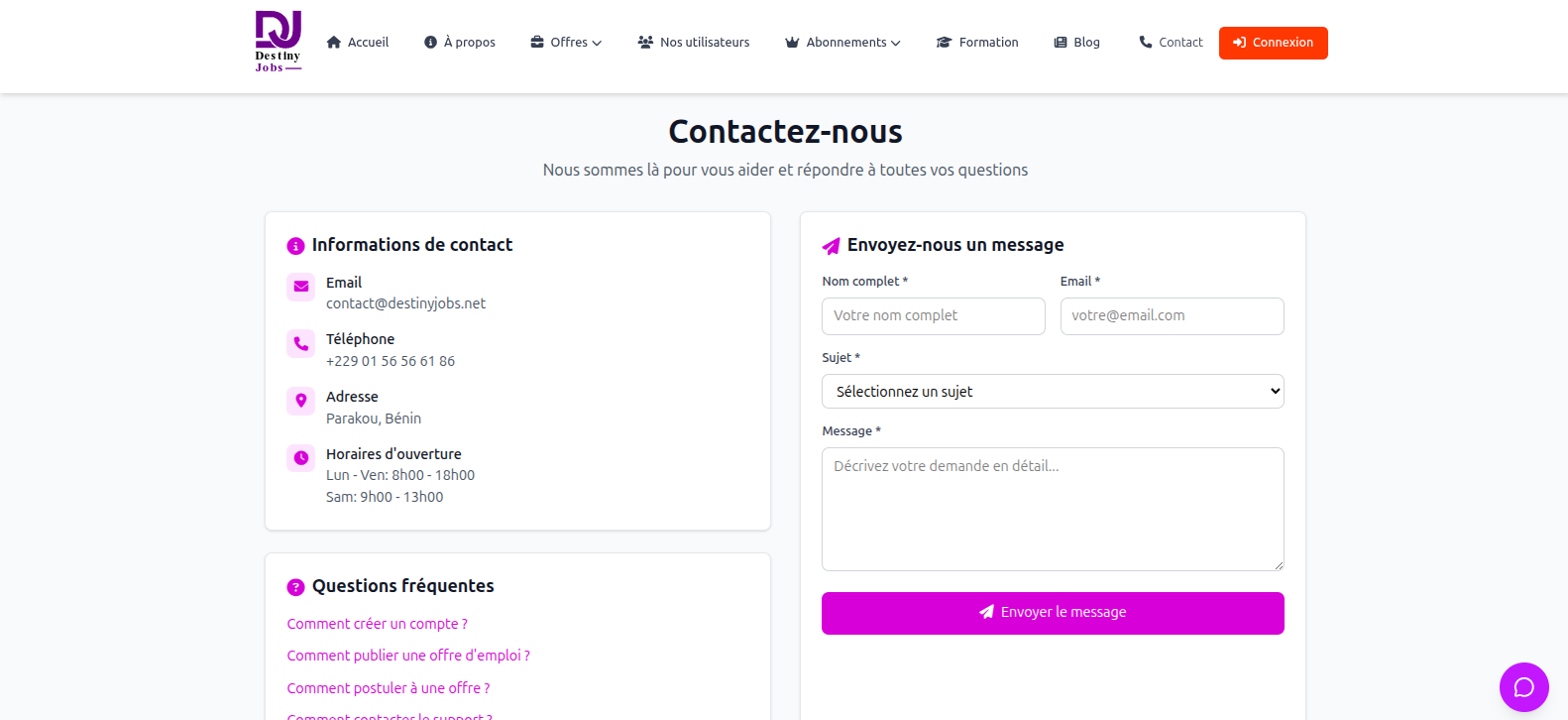1568x720 pixels.
Task: Click the clock Horaires d'ouverture icon
Action: (x=301, y=458)
